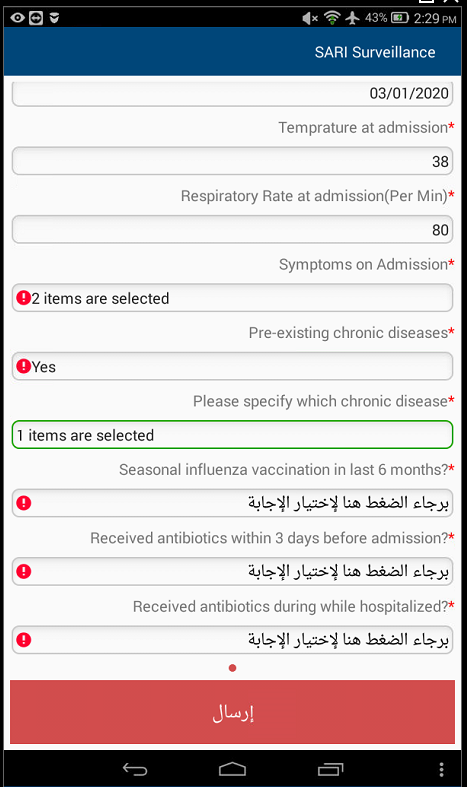This screenshot has height=787, width=467.
Task: Open Pre-existing chronic diseases dropdown
Action: [232, 366]
